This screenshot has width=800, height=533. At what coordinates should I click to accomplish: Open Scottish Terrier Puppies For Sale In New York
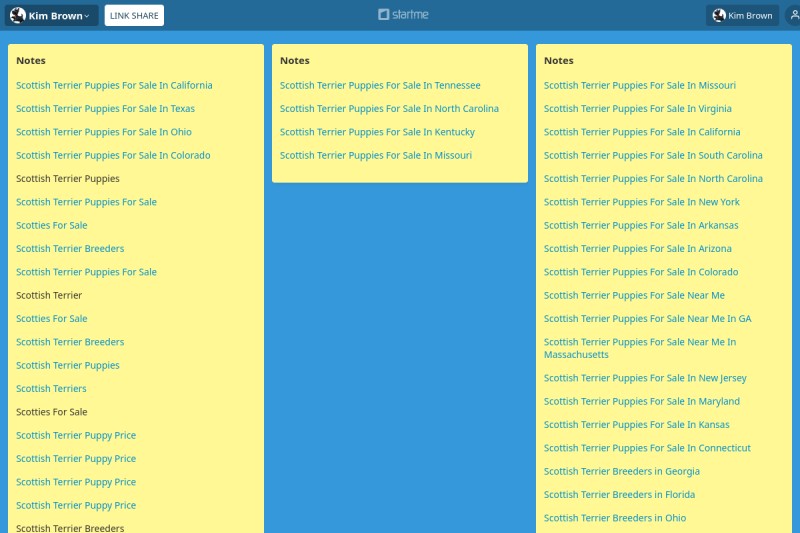tap(641, 202)
